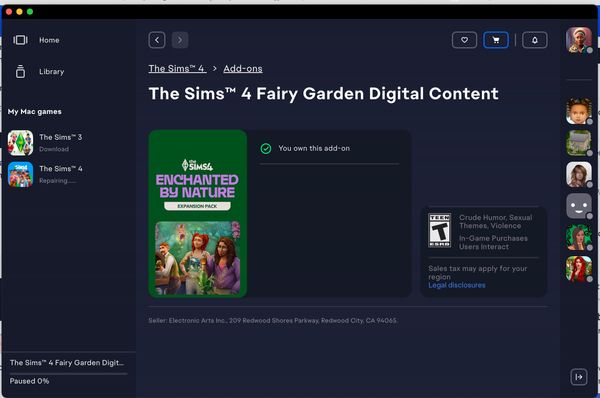Image resolution: width=600 pixels, height=398 pixels.
Task: Open the default grey smiley friend avatar
Action: [579, 206]
